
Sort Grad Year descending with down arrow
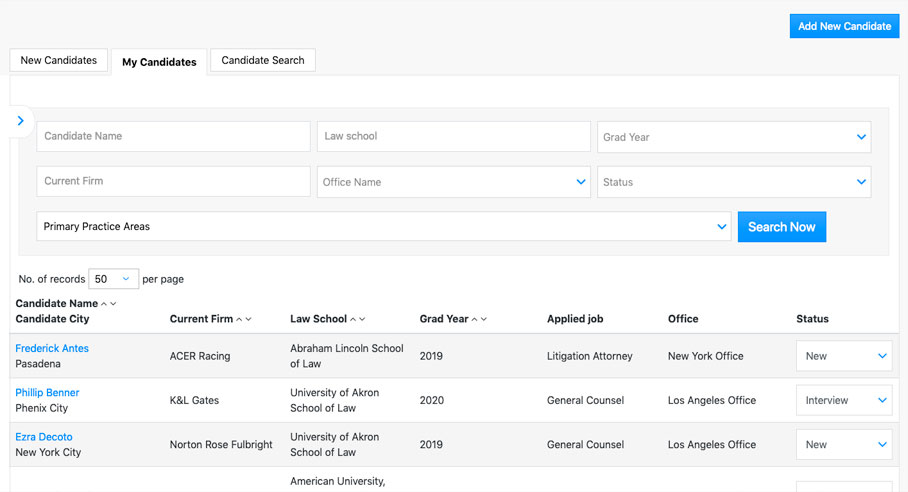484,320
